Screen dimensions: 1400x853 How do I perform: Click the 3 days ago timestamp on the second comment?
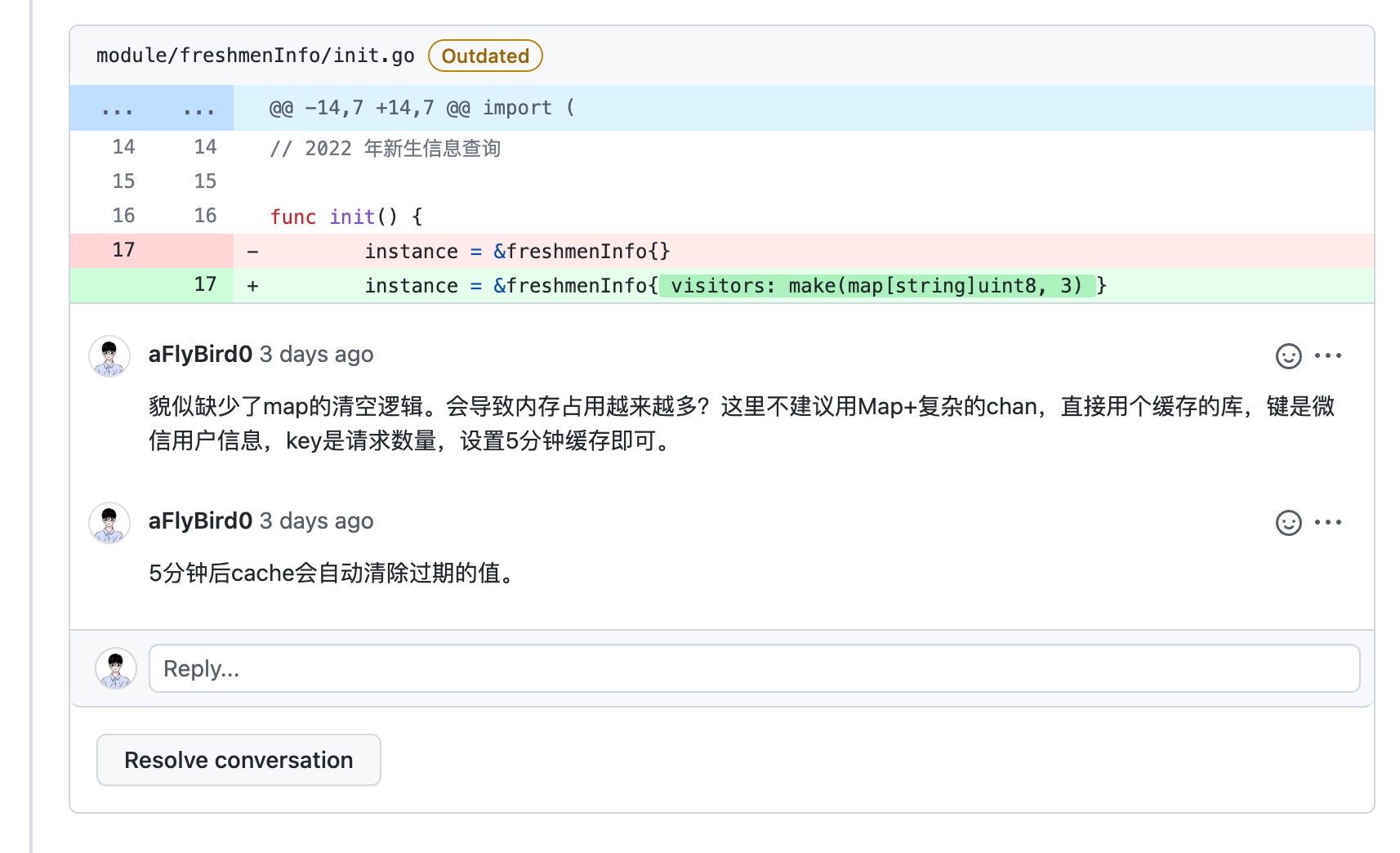click(316, 520)
